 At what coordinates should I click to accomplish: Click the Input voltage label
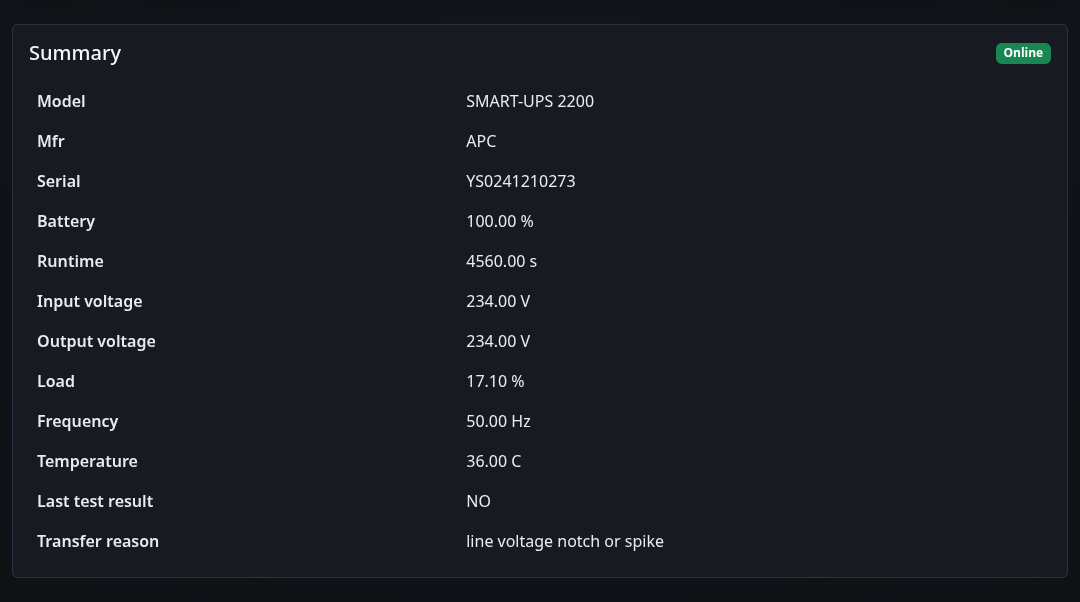pyautogui.click(x=90, y=301)
